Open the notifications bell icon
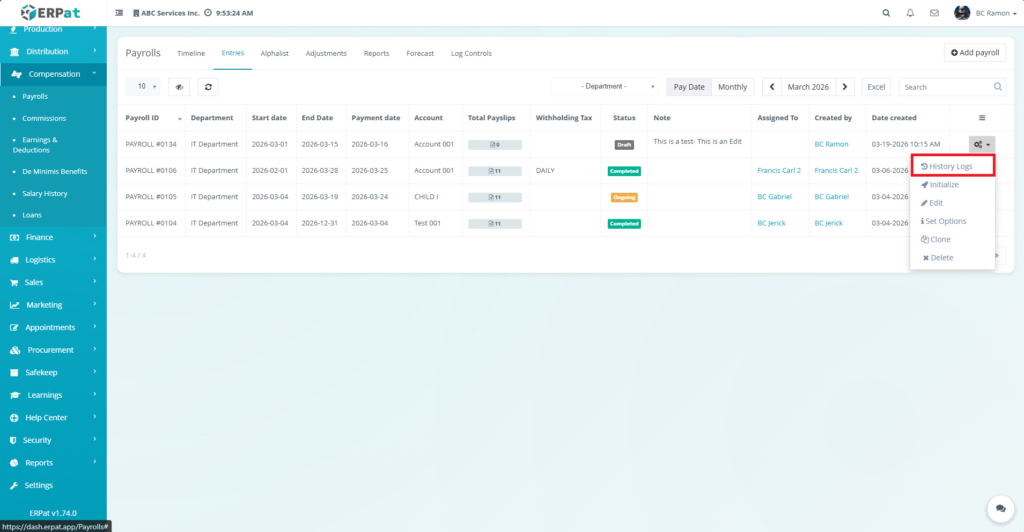Image resolution: width=1024 pixels, height=532 pixels. coord(910,13)
